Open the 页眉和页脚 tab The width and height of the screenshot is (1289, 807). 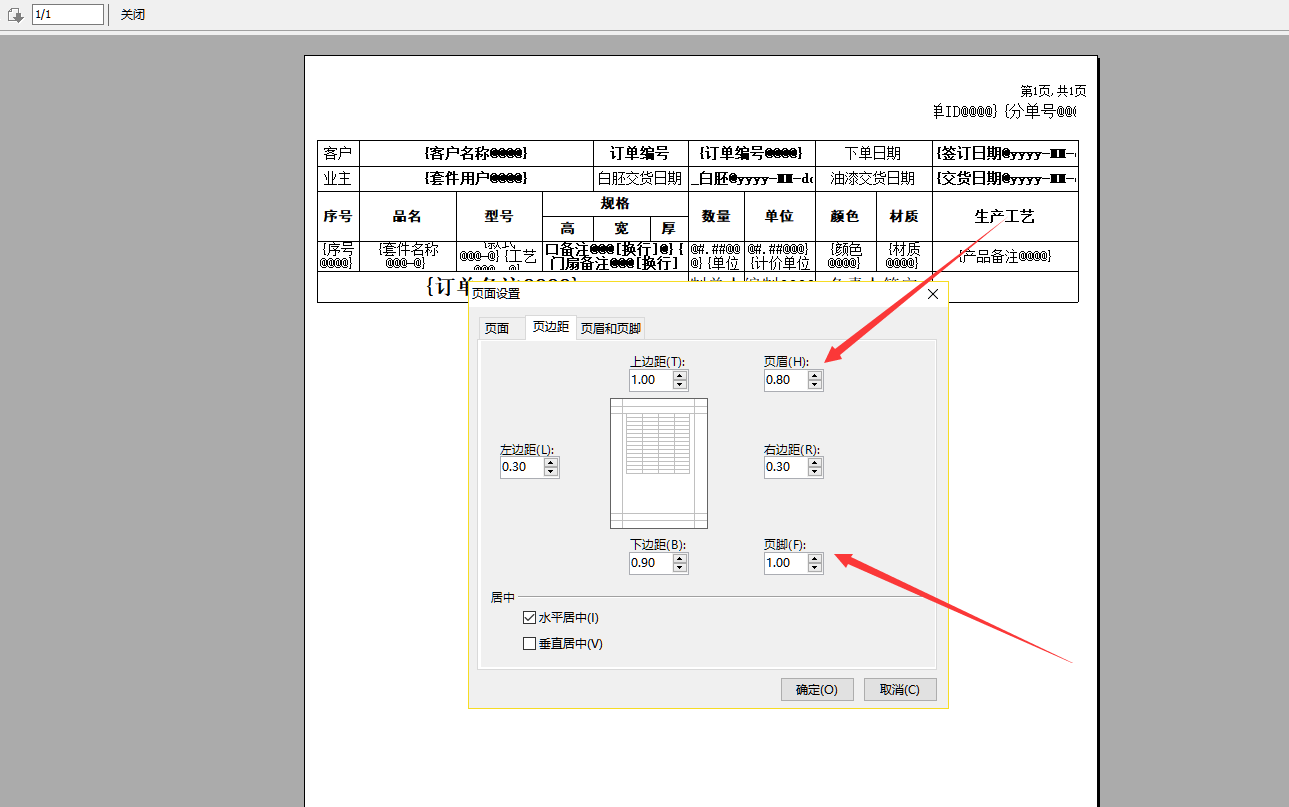611,328
